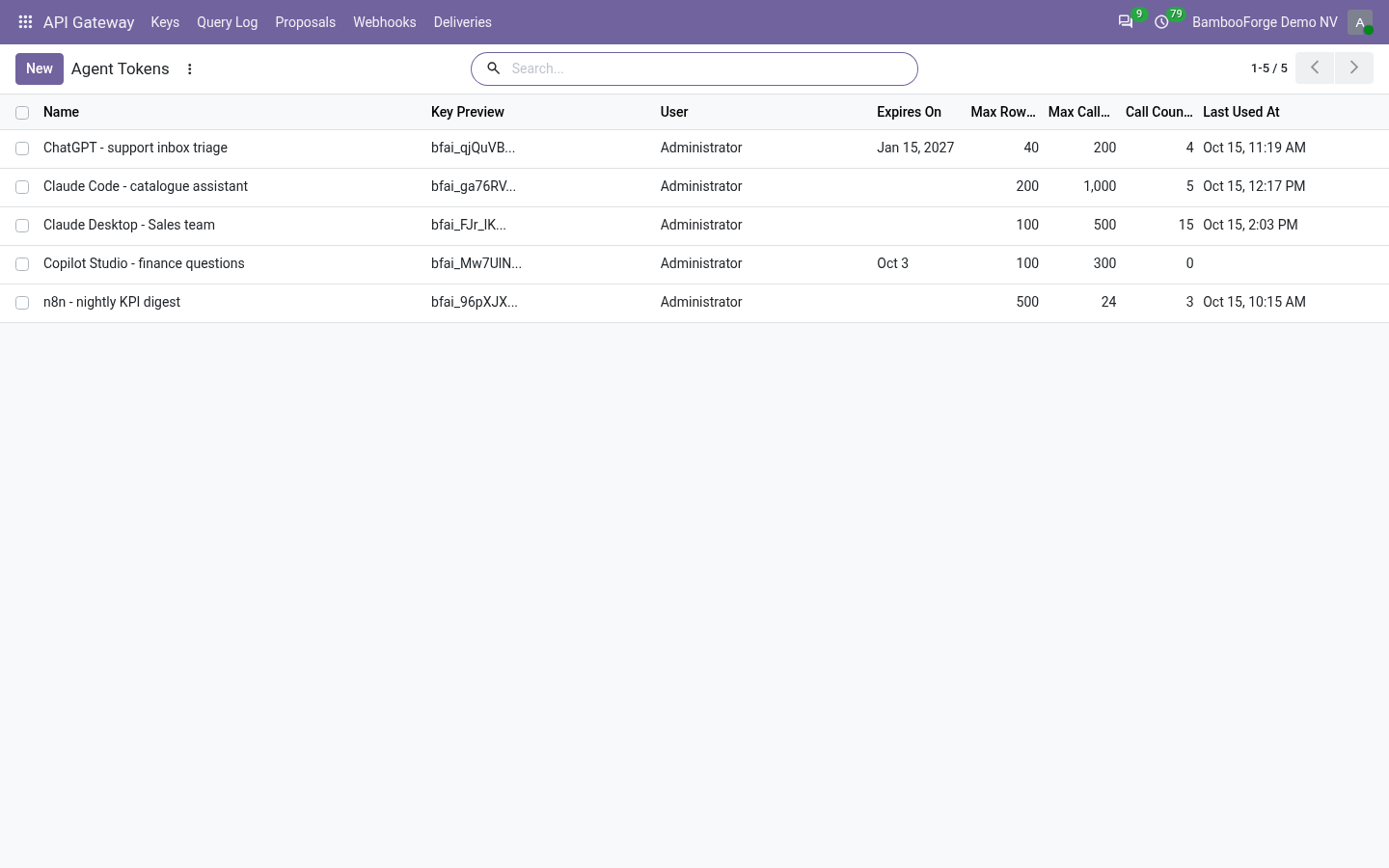Open the Deliveries menu
This screenshot has width=1389, height=868.
point(462,22)
